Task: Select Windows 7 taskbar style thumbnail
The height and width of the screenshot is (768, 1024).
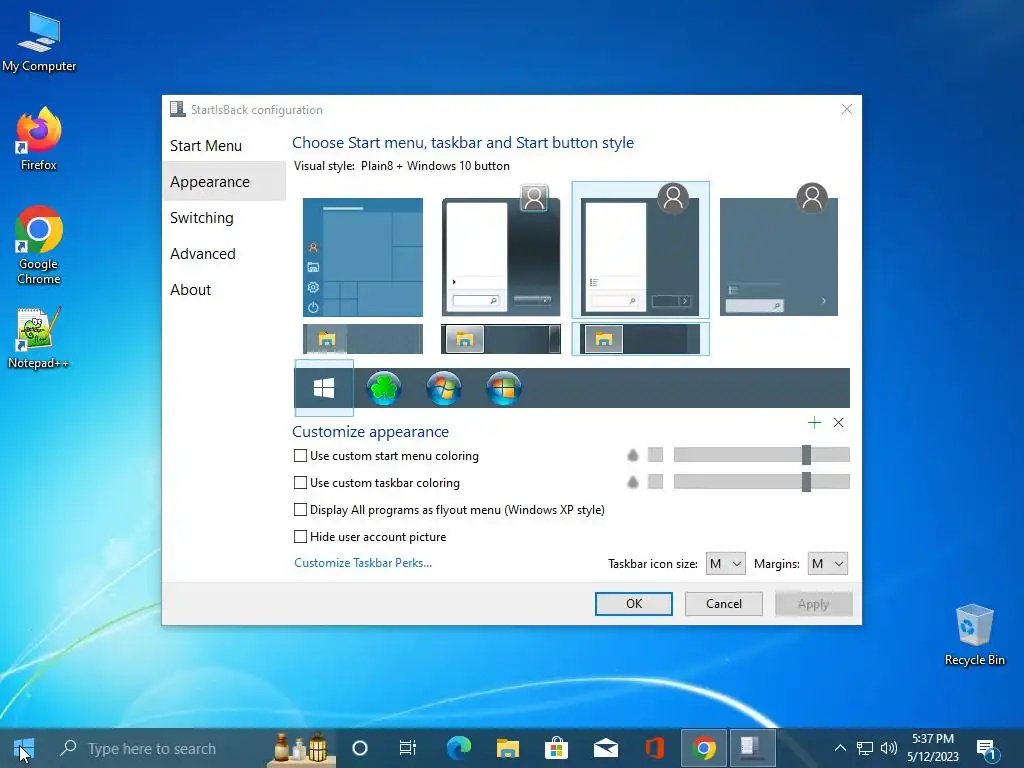Action: coord(501,339)
